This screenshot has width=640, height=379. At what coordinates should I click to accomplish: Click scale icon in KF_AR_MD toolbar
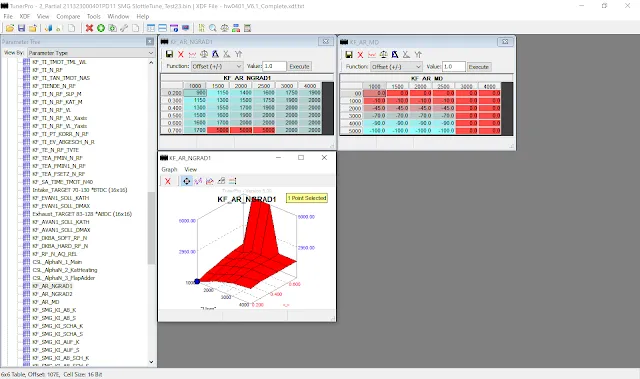pos(383,54)
